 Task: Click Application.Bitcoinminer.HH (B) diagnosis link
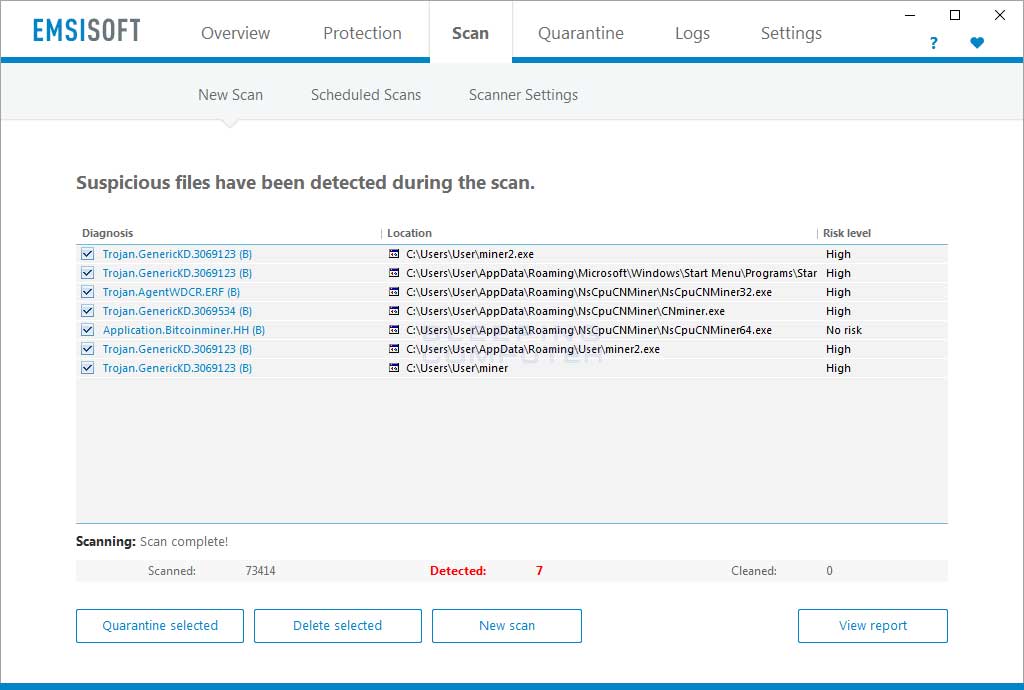[x=184, y=330]
